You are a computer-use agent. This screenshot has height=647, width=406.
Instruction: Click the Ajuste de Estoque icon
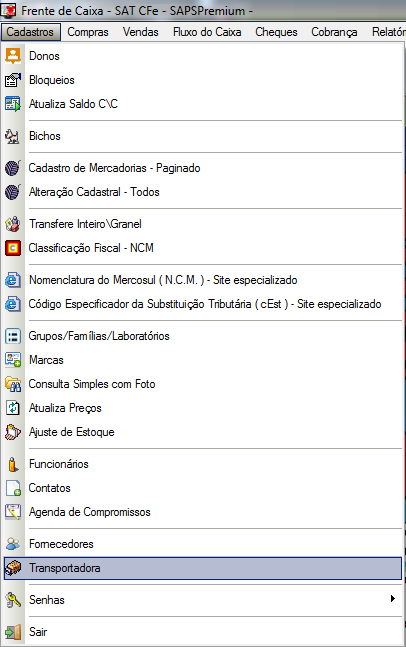click(13, 432)
